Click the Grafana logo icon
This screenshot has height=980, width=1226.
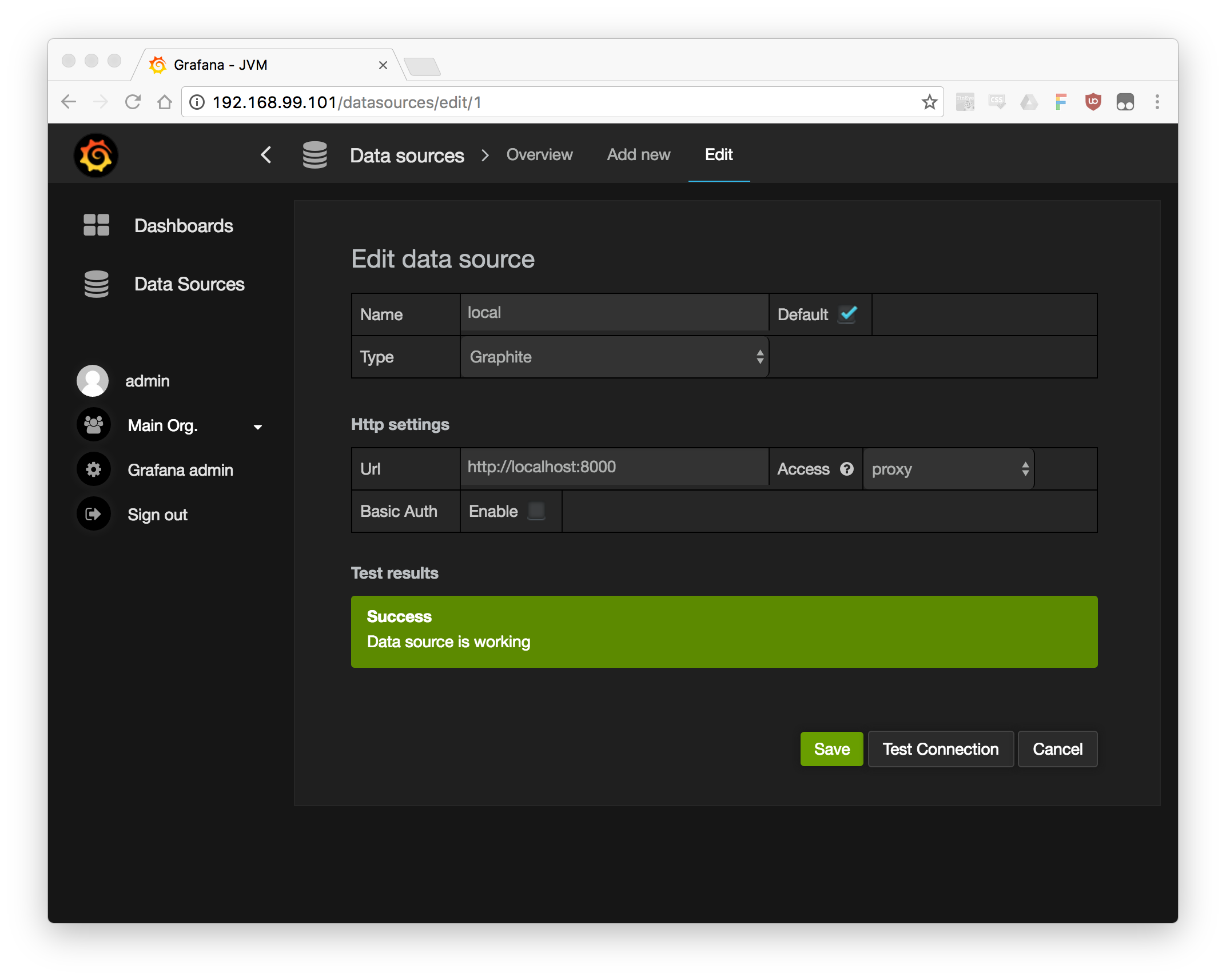[x=95, y=156]
